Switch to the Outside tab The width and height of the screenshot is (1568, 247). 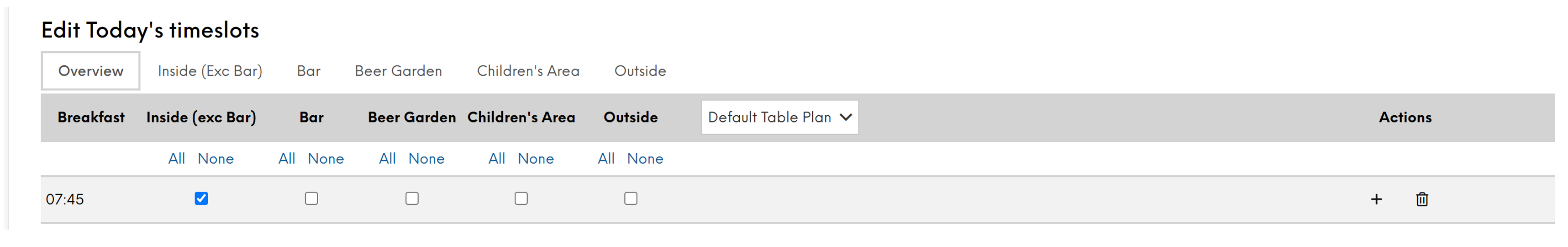coord(640,71)
